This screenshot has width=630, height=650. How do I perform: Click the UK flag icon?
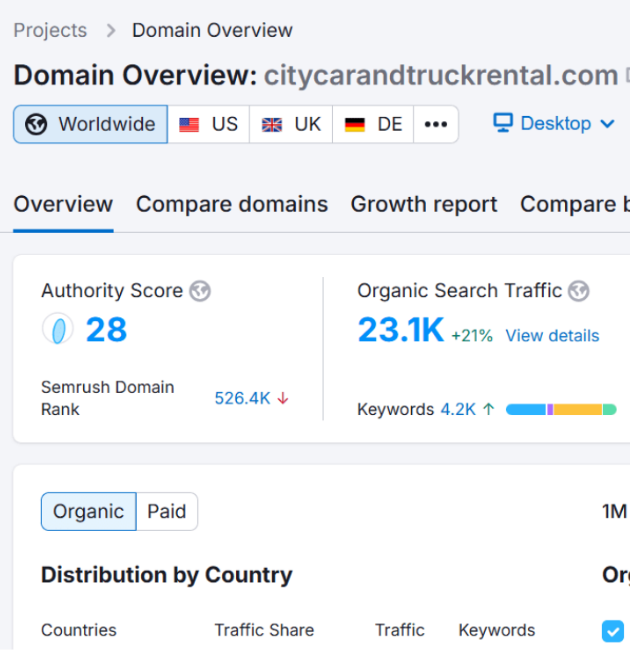tap(272, 124)
